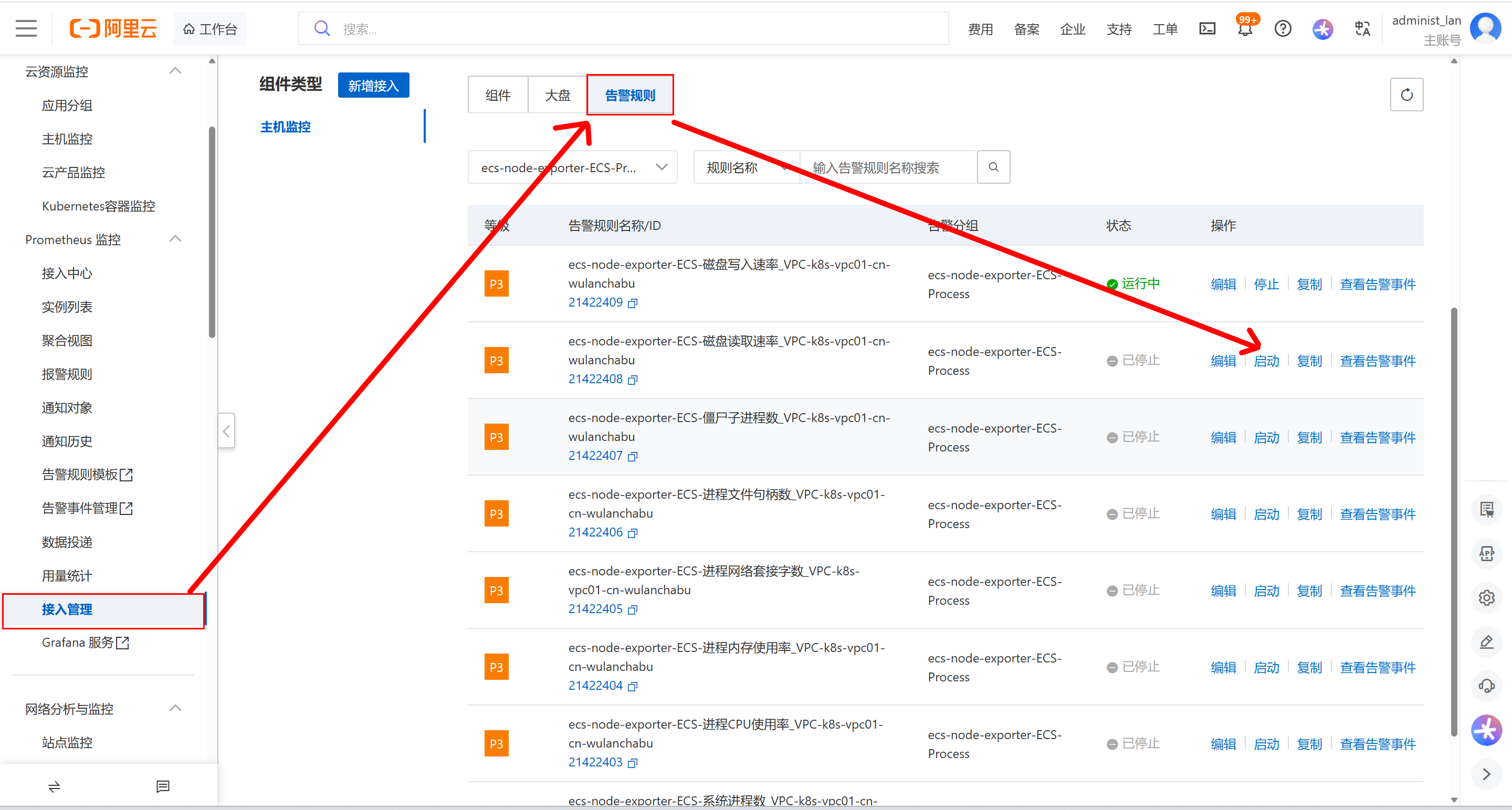Open rule ID link 21422404

point(595,686)
